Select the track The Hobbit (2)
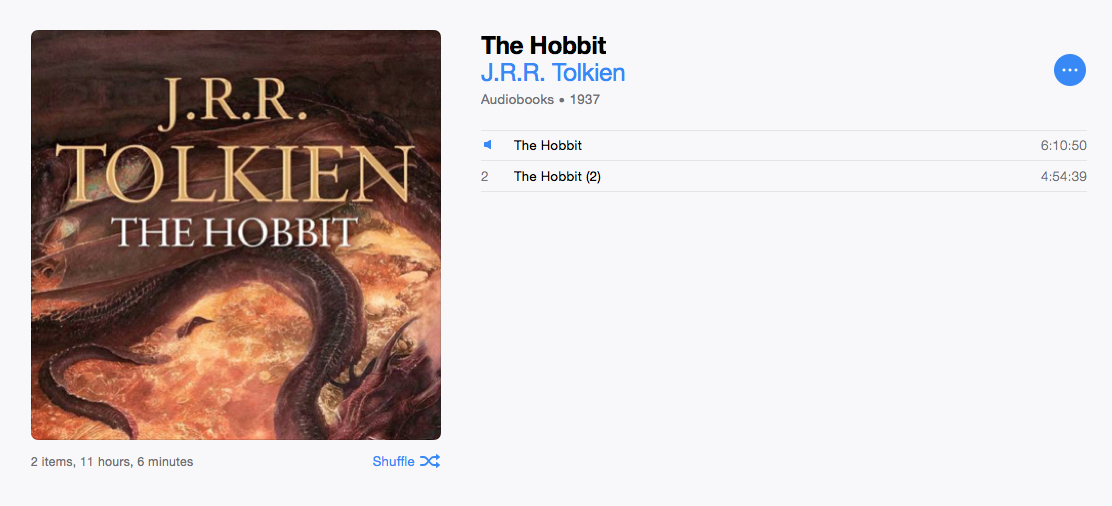 tap(784, 176)
